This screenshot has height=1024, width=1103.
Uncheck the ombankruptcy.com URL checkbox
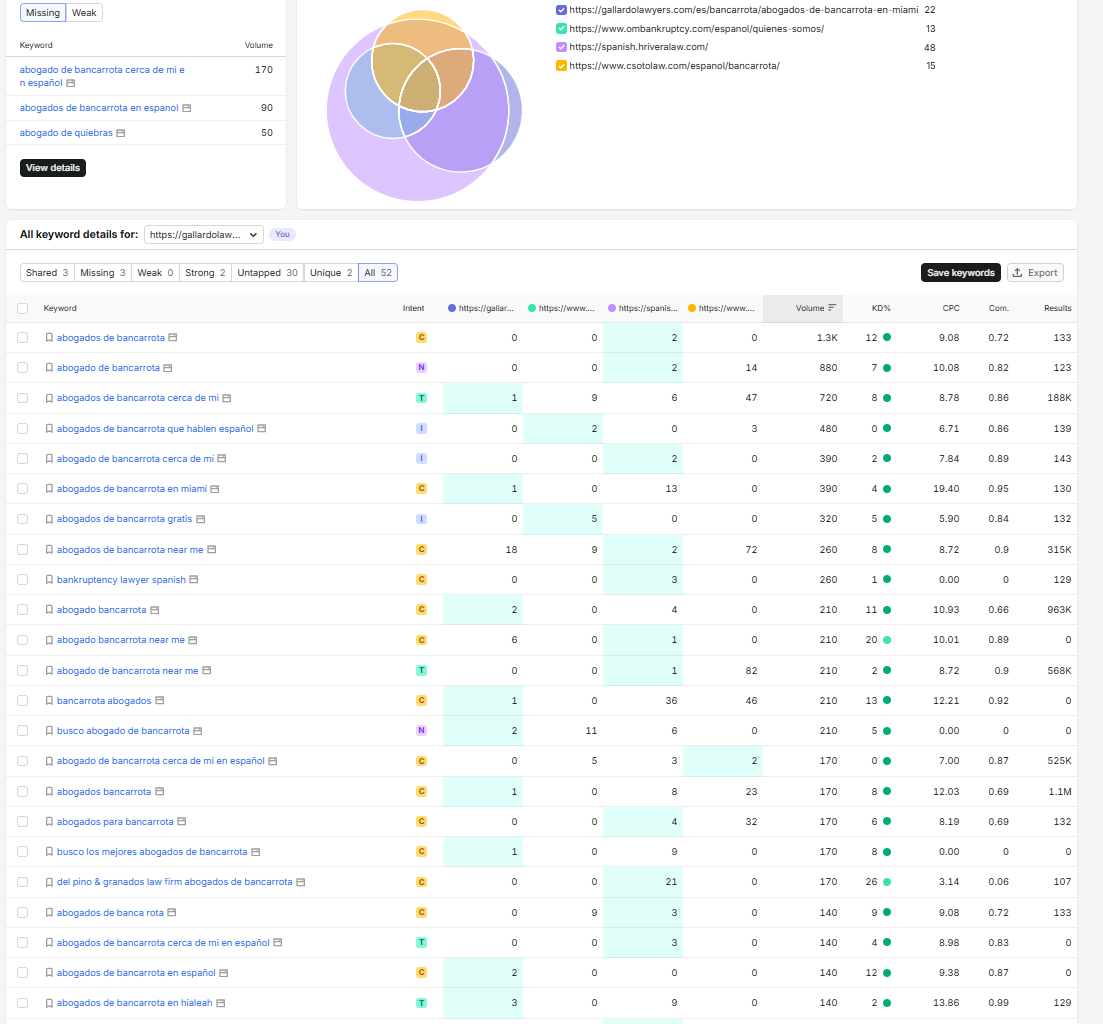(561, 29)
